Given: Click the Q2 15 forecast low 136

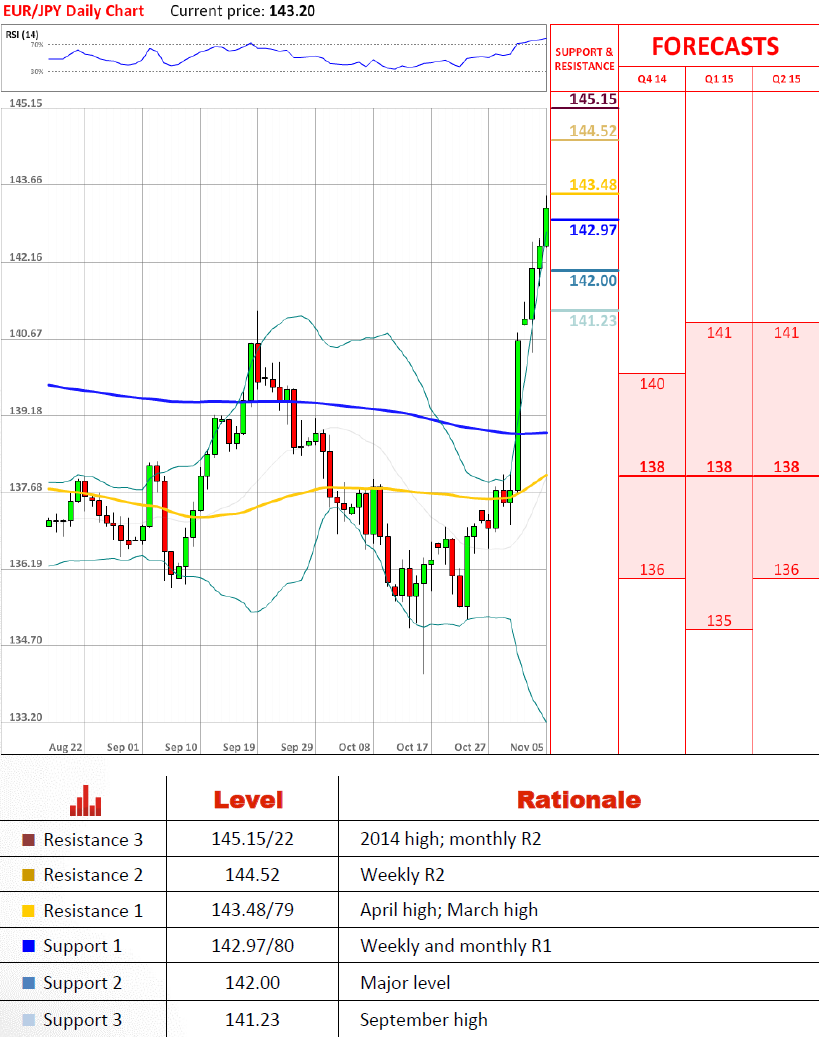Looking at the screenshot, I should (x=786, y=569).
